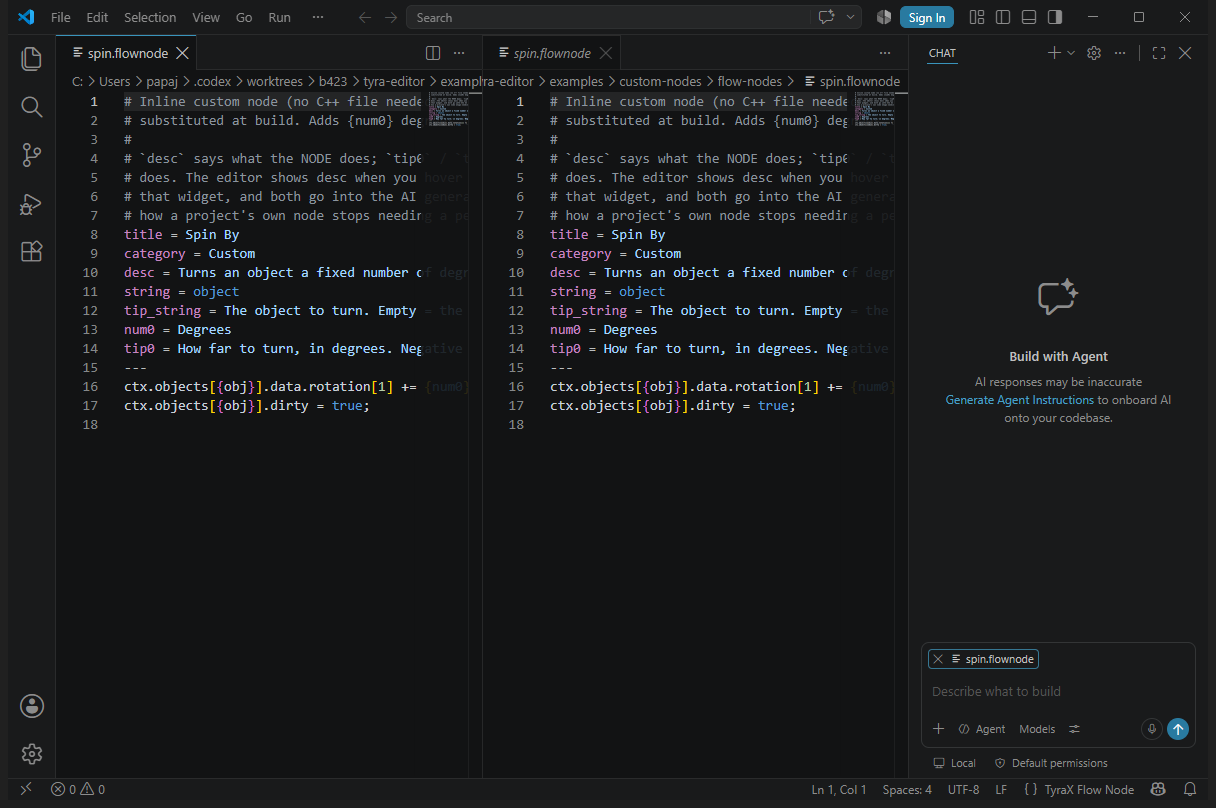This screenshot has width=1216, height=808.
Task: Go back with the title bar arrow
Action: [x=365, y=17]
